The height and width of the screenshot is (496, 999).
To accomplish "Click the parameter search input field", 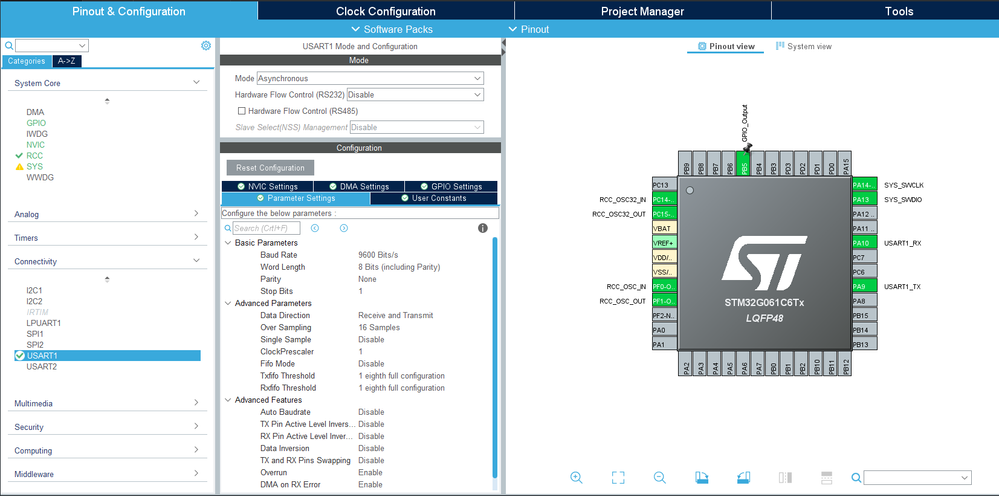I will click(266, 228).
